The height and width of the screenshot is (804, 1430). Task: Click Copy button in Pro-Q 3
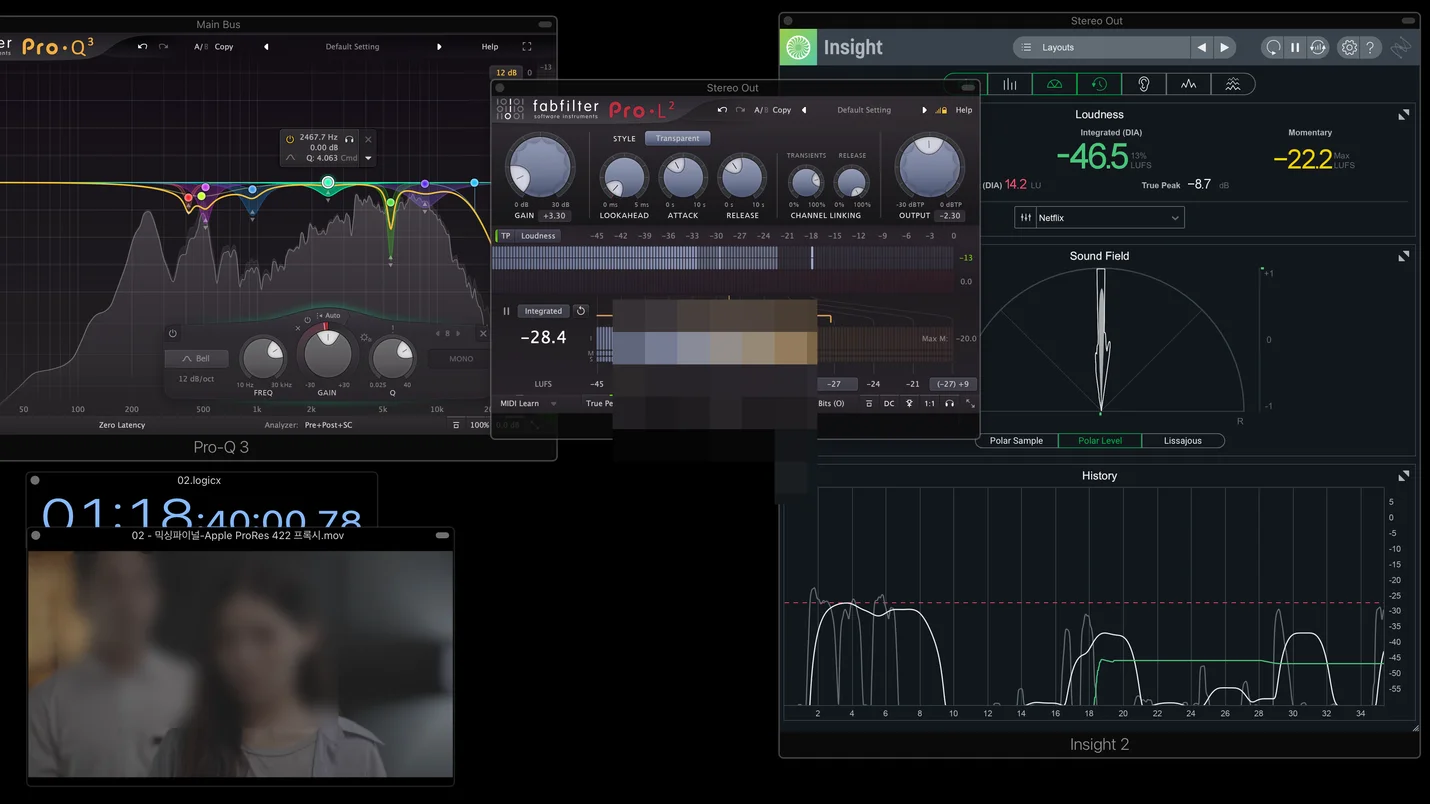click(x=224, y=47)
